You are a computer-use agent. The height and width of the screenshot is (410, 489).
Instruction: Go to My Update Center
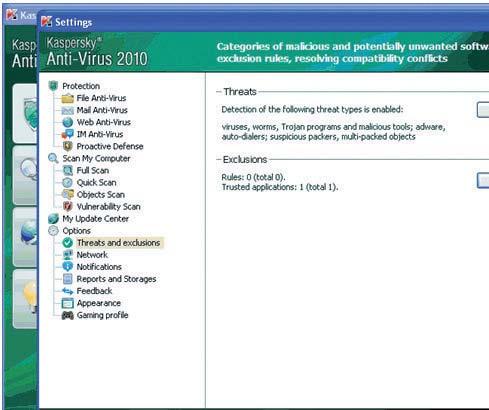96,219
